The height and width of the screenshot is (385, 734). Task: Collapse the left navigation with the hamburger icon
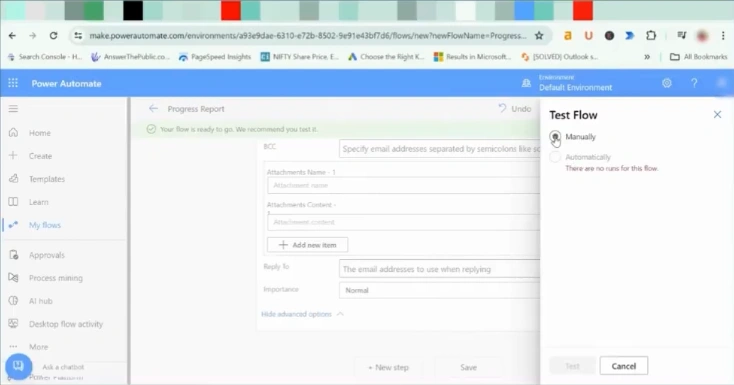(x=13, y=109)
